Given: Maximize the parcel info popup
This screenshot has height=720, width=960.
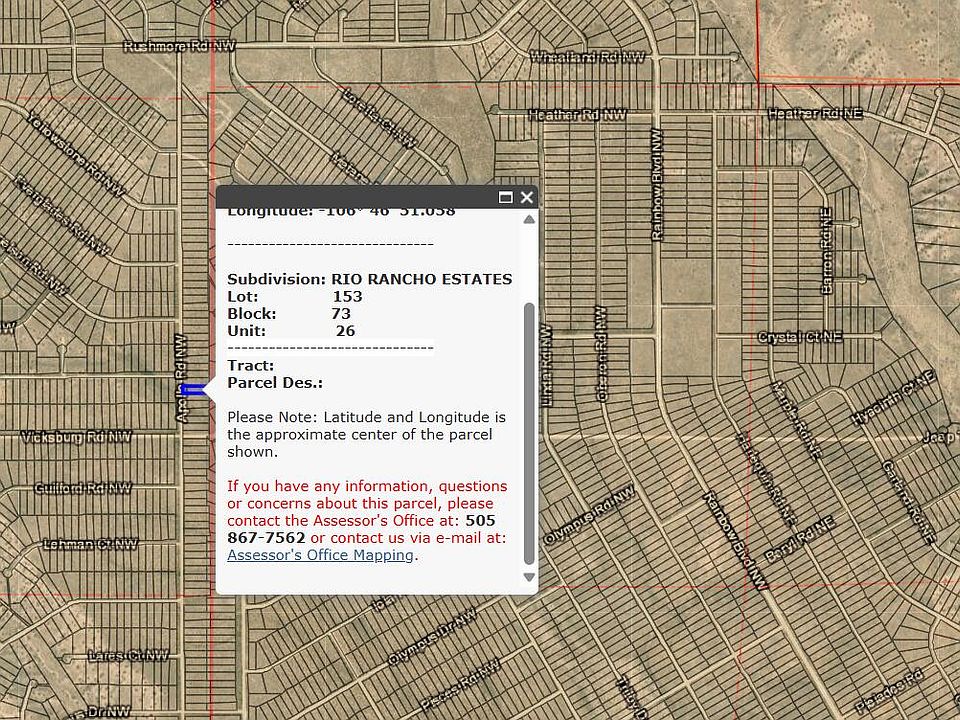Looking at the screenshot, I should (x=506, y=198).
